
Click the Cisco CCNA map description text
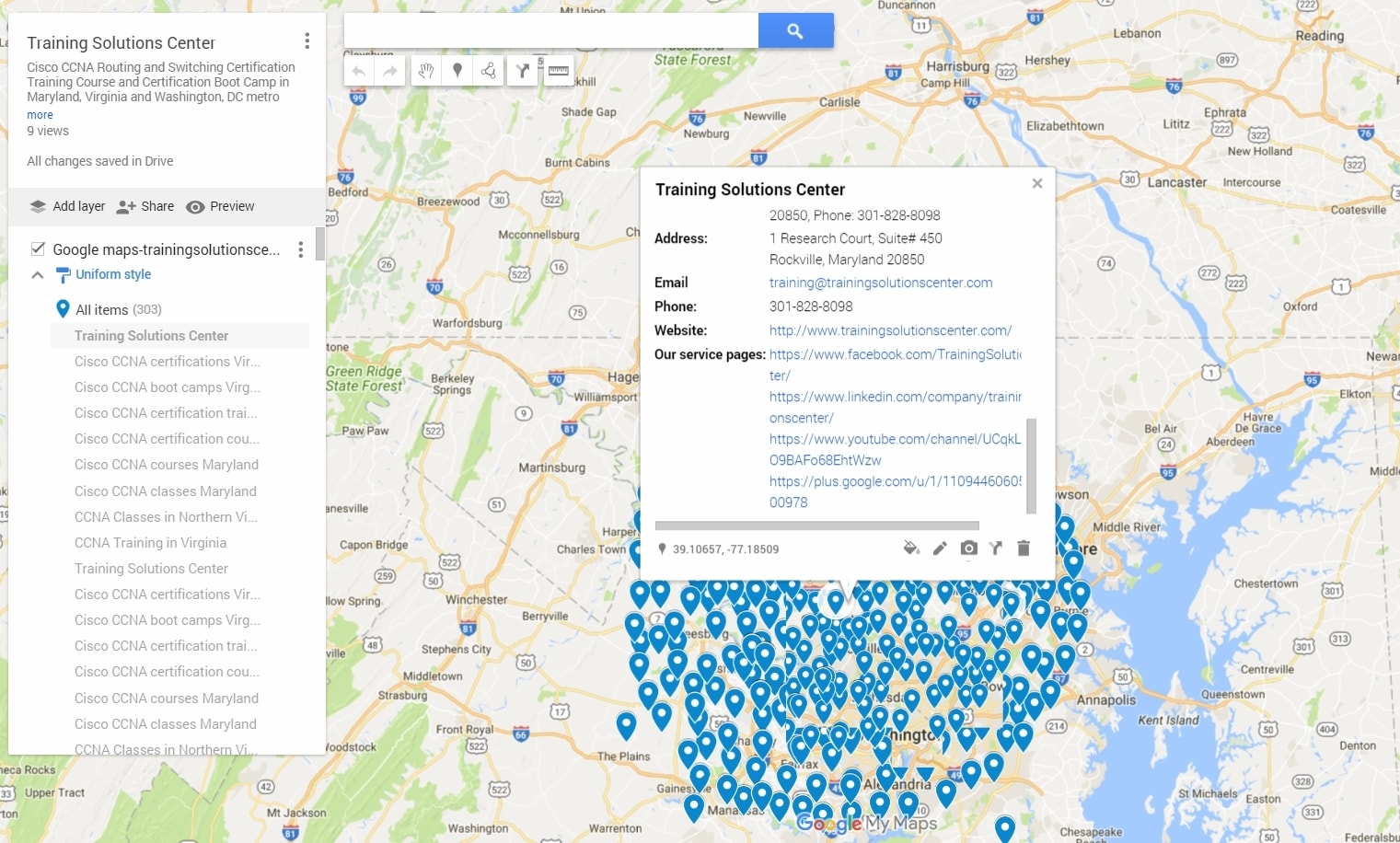tap(161, 82)
